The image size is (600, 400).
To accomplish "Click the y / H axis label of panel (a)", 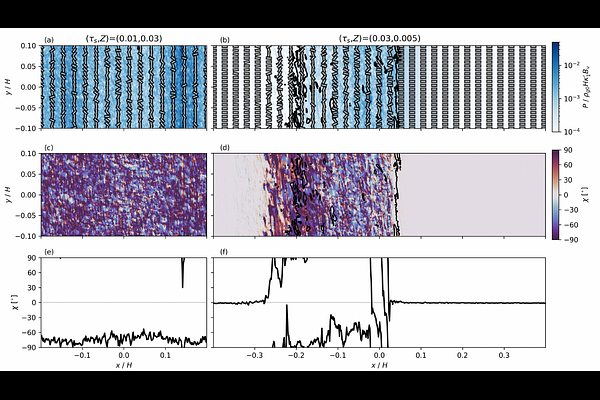I will click(x=8, y=87).
